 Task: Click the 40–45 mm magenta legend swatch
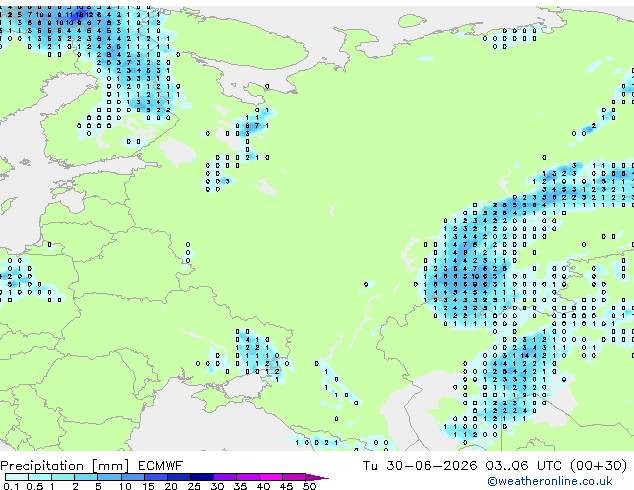(271, 477)
